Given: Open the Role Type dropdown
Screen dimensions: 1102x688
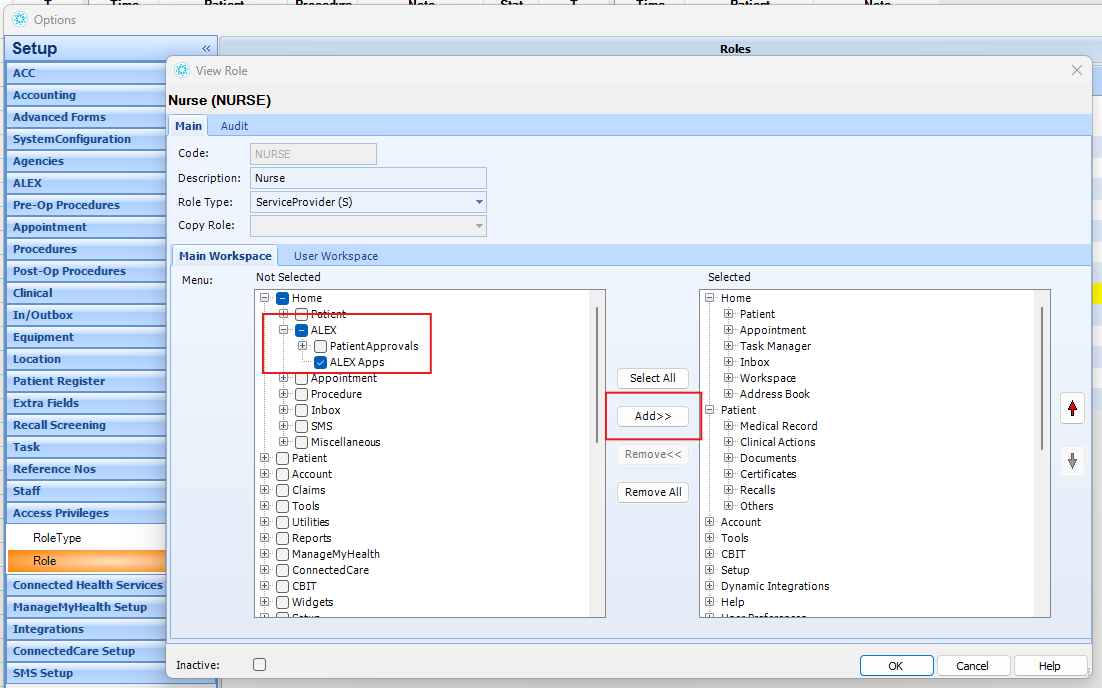Looking at the screenshot, I should (479, 202).
